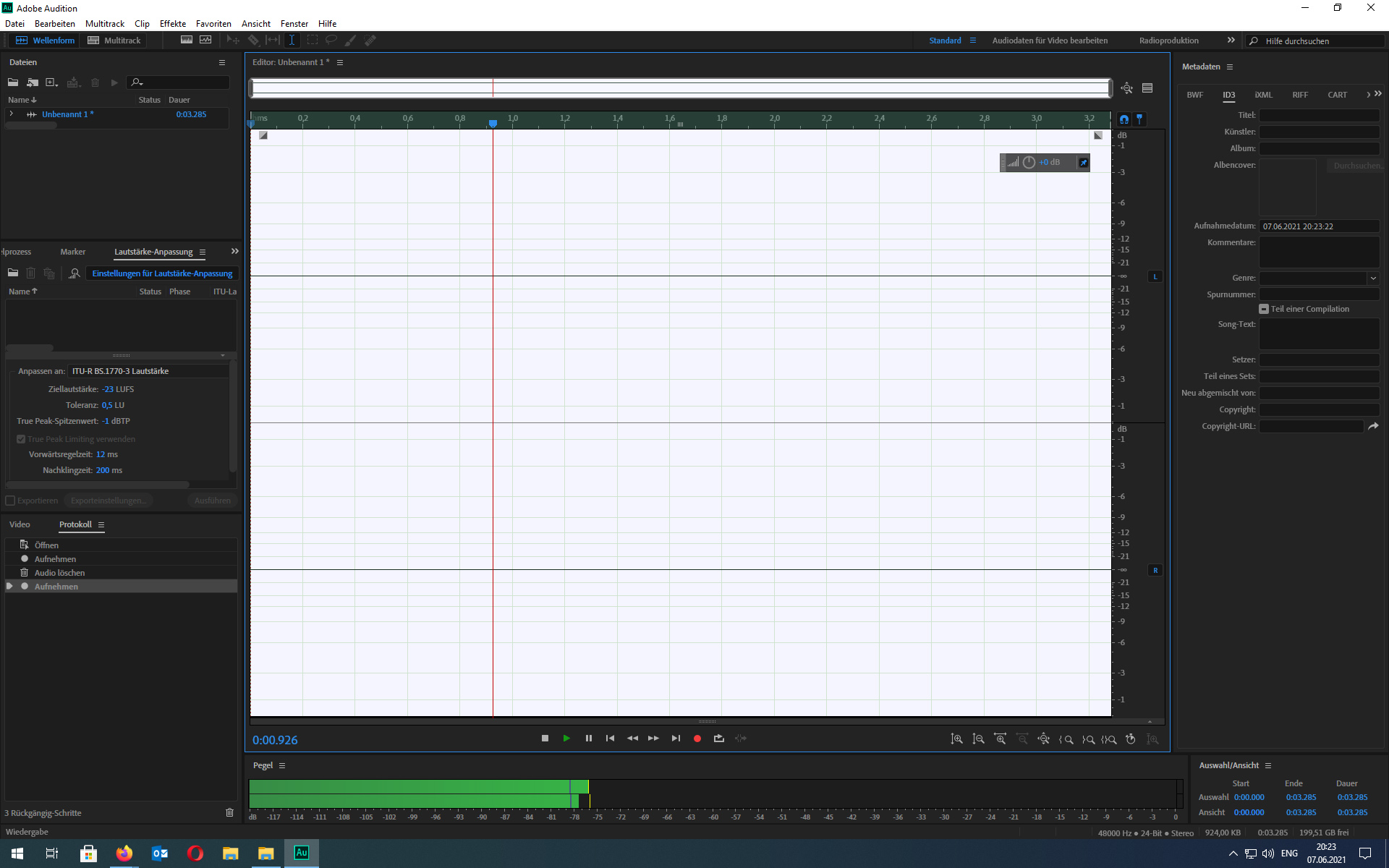
Task: Switch to the Multitrack view
Action: 114,41
